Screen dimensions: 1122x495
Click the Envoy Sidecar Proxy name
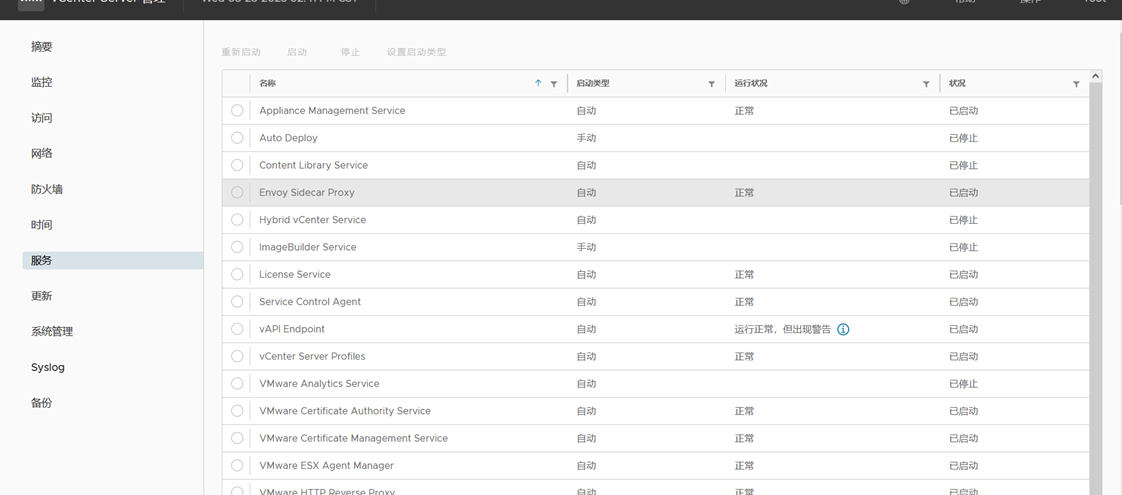tap(306, 192)
